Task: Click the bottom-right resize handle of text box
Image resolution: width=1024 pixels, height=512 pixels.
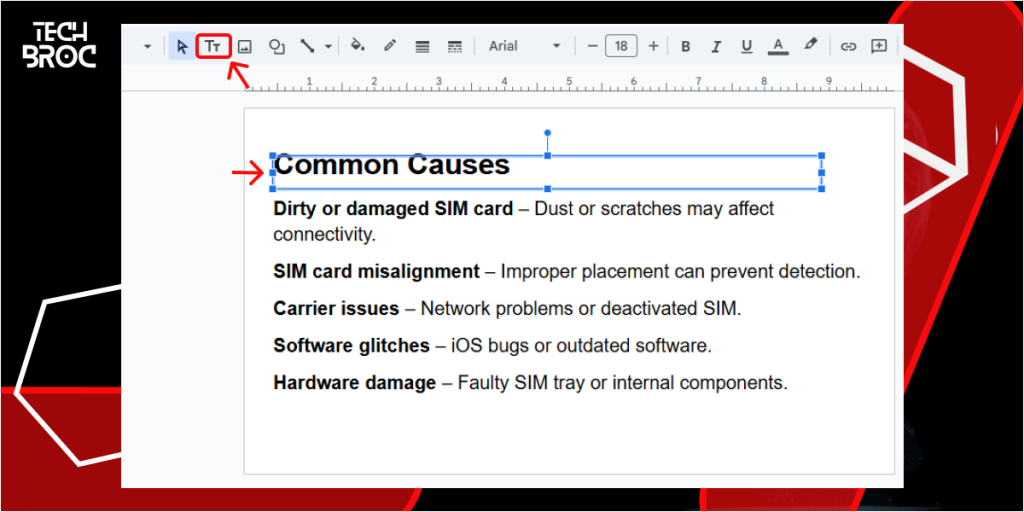Action: click(x=822, y=189)
